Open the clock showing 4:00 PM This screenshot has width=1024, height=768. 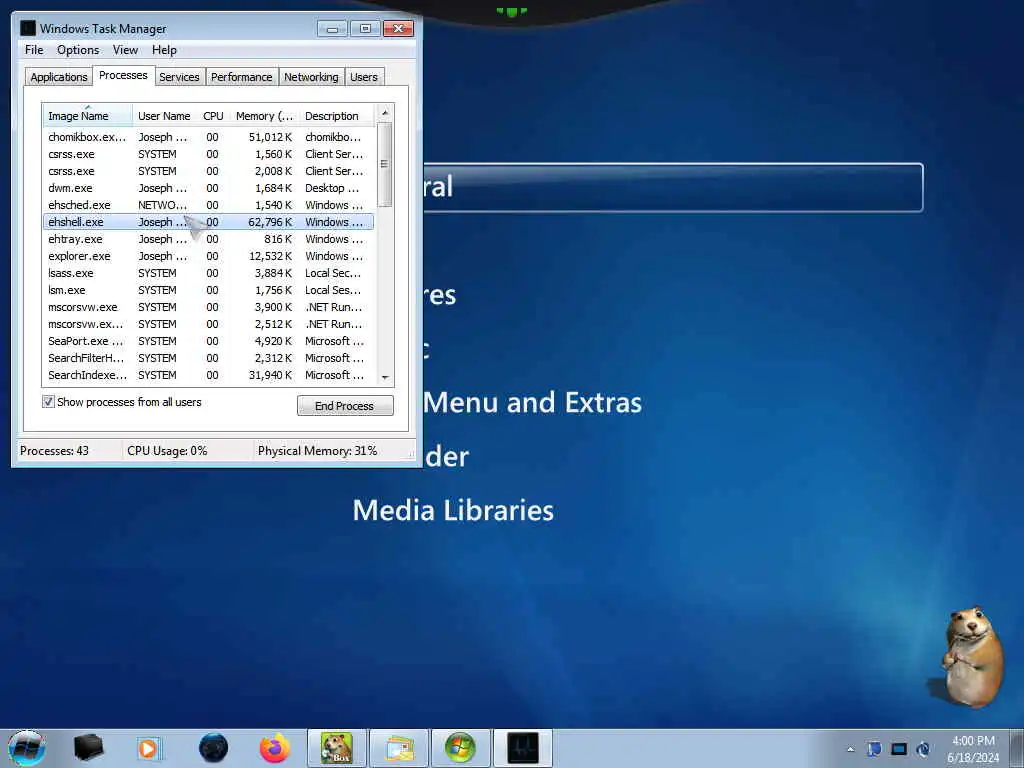973,749
